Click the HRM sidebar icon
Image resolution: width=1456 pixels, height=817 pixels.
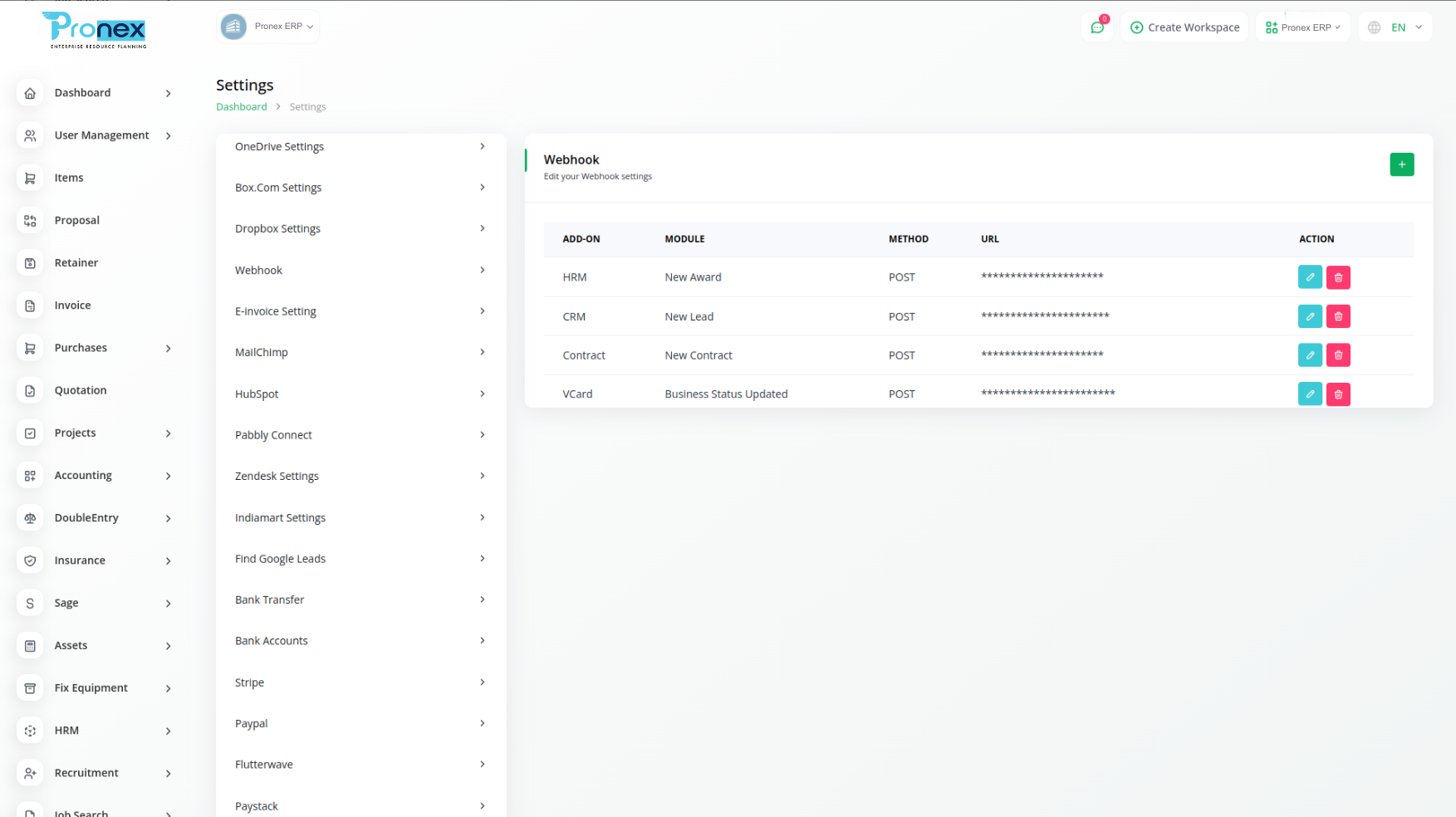click(x=30, y=731)
